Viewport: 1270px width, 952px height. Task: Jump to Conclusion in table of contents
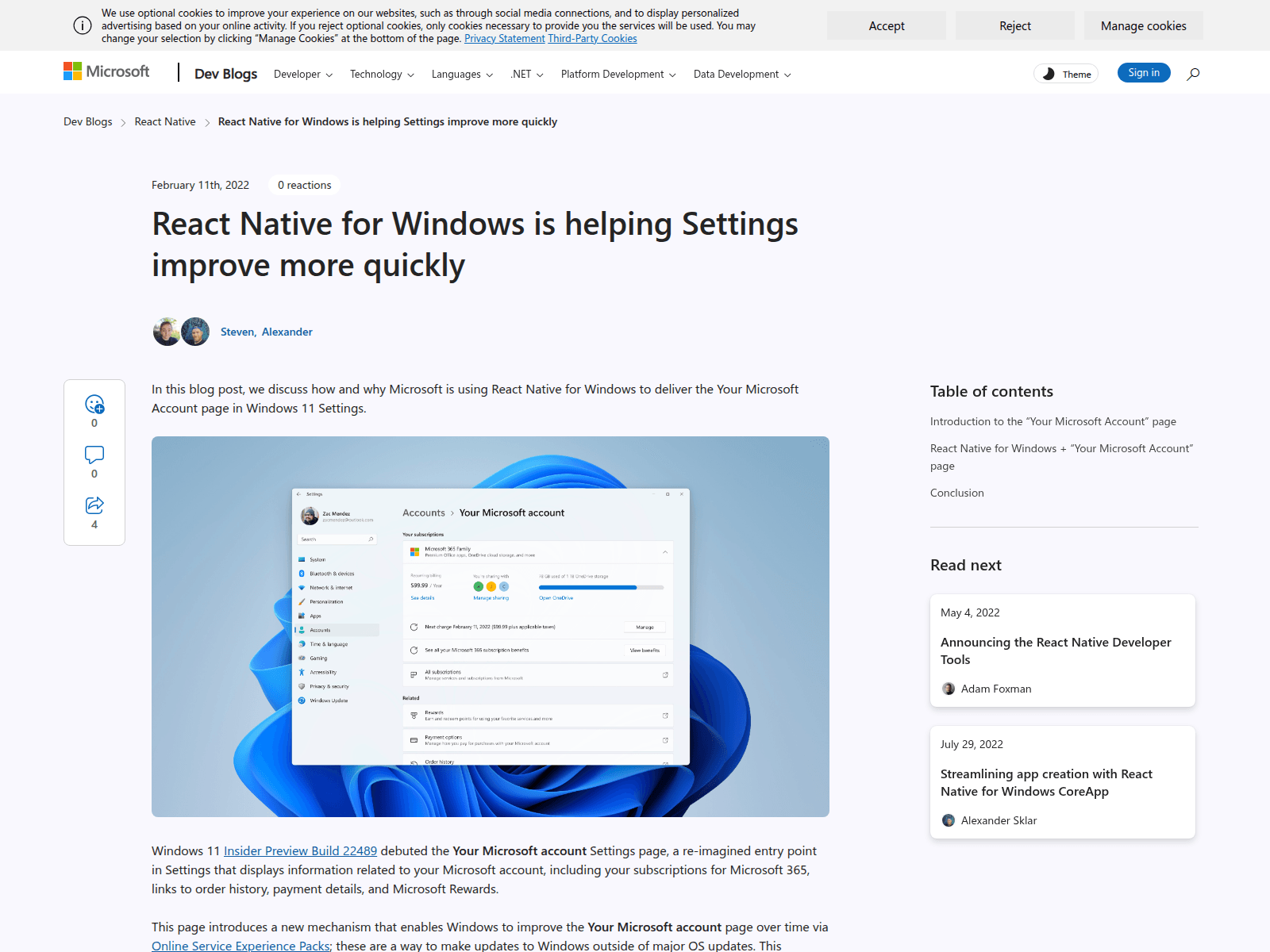point(957,493)
